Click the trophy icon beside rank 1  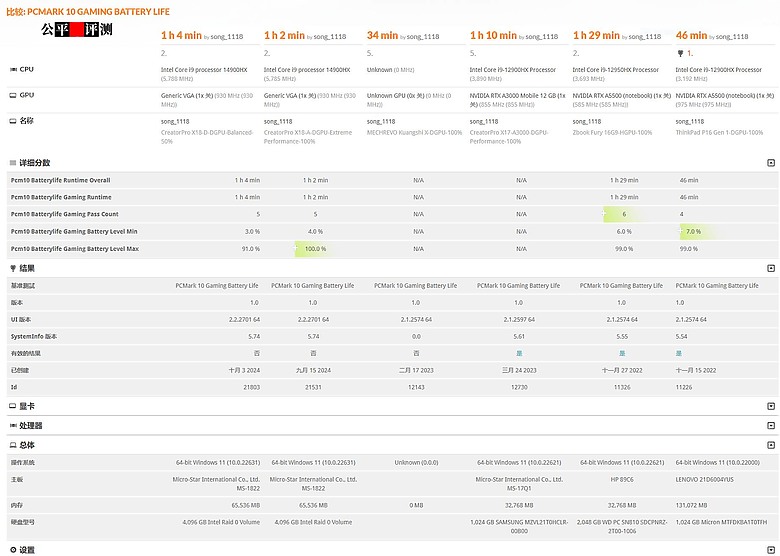tap(680, 53)
